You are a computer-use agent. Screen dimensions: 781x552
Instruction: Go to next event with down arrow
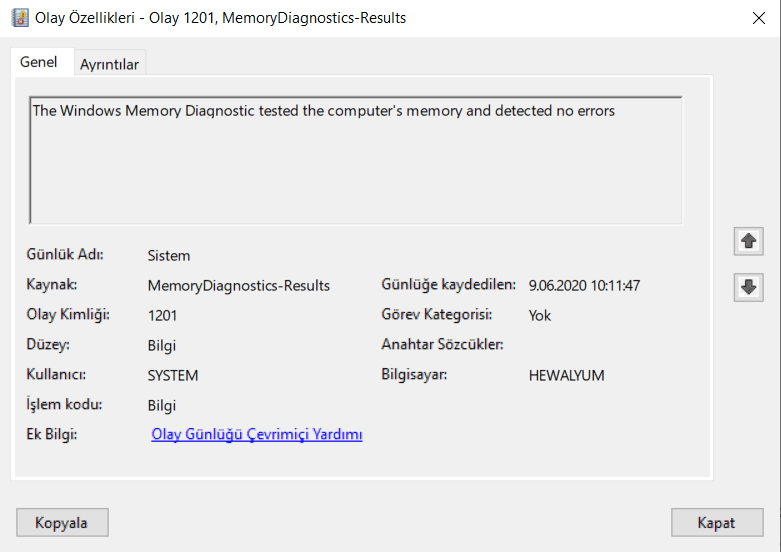[x=748, y=287]
